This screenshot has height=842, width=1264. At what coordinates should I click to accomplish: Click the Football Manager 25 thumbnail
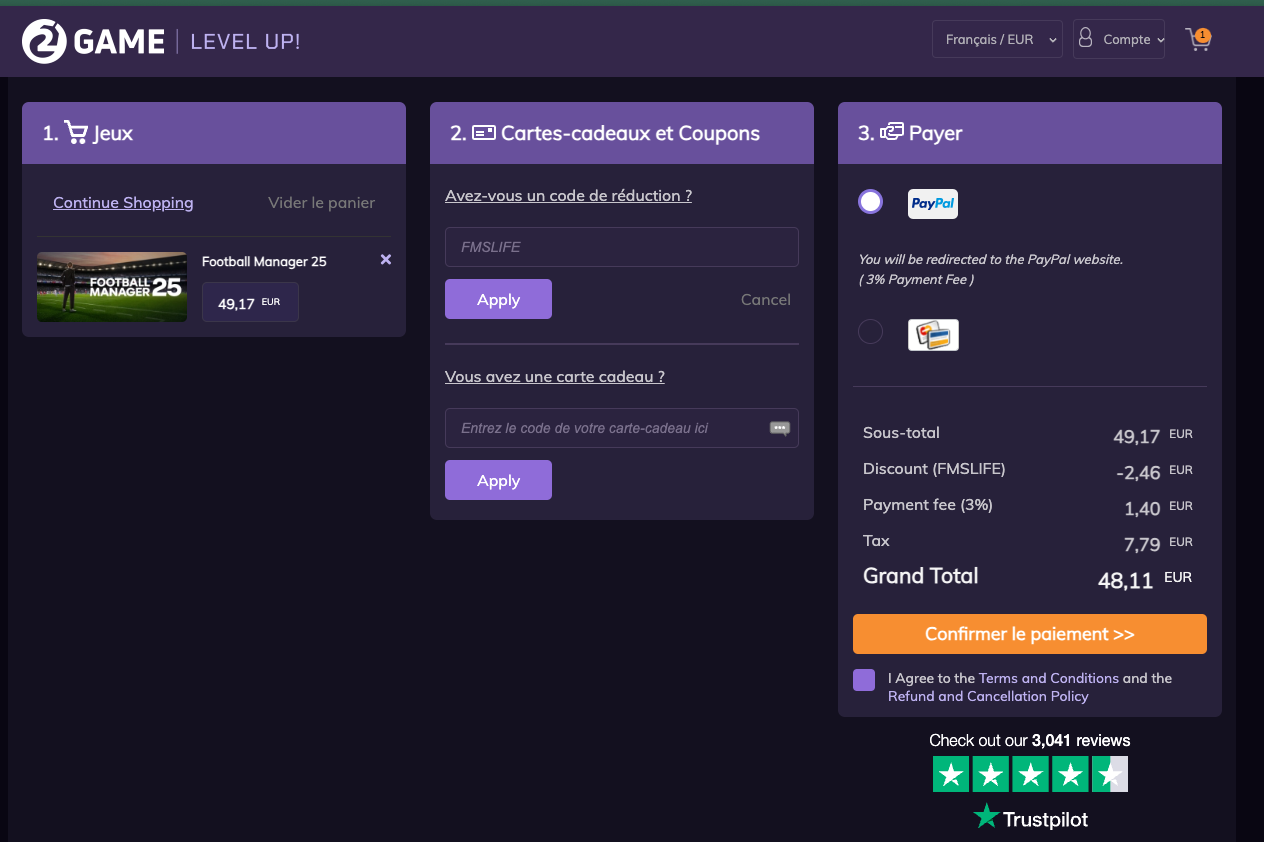pos(112,287)
